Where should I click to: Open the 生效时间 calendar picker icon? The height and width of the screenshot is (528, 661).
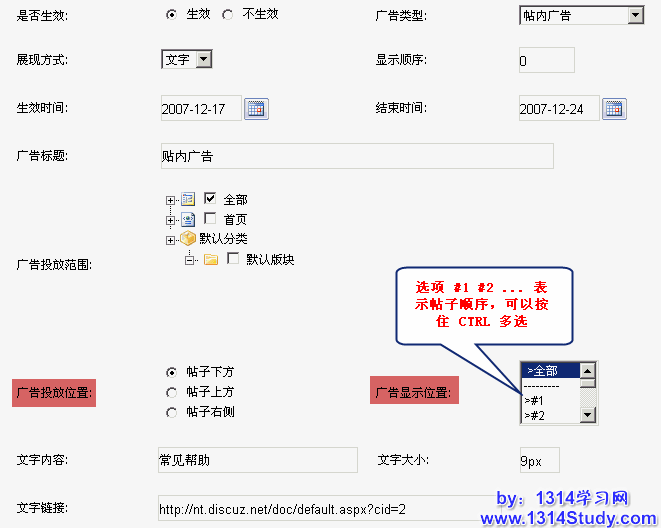[257, 109]
